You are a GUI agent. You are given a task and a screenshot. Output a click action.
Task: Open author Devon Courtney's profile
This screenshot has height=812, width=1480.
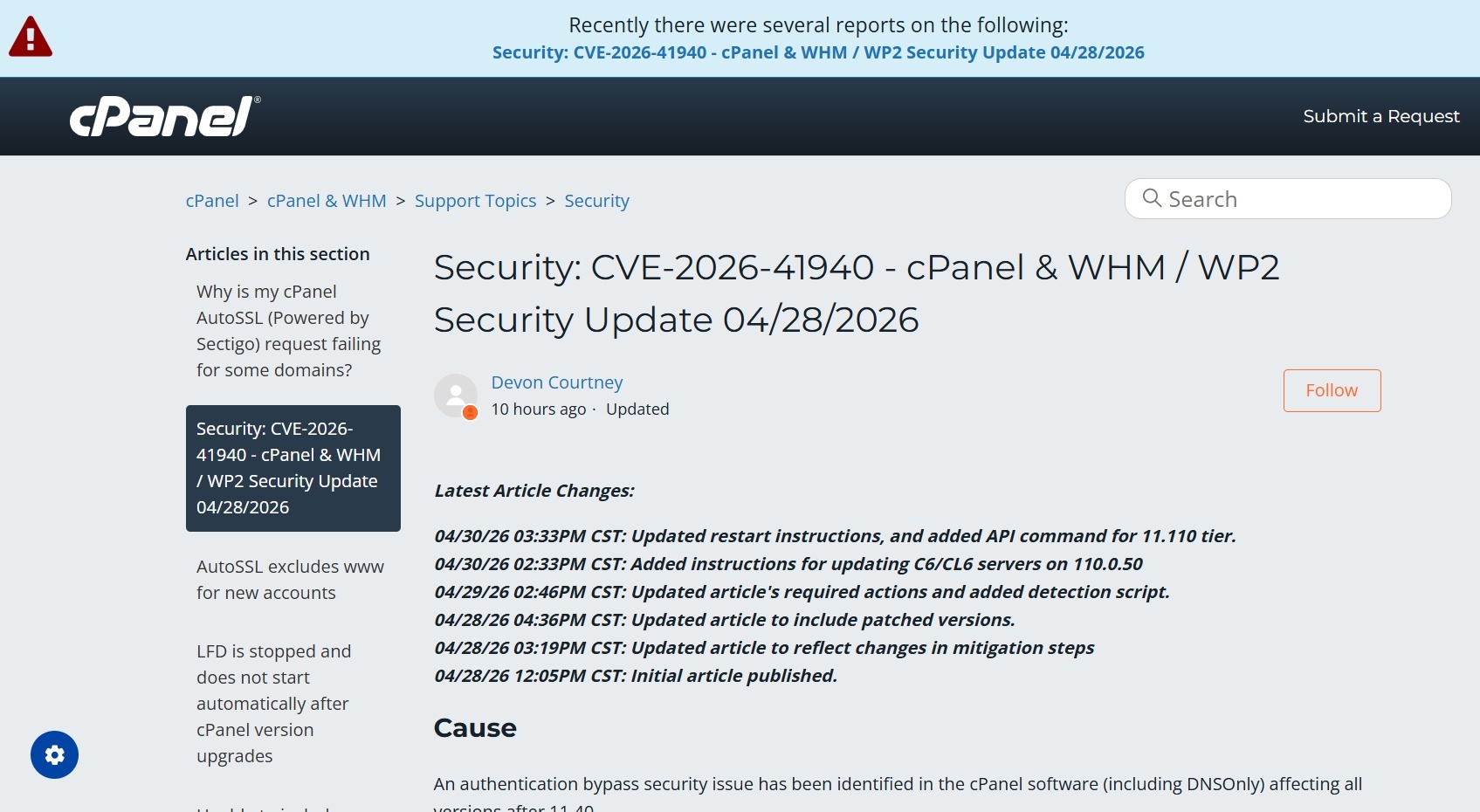click(x=557, y=382)
